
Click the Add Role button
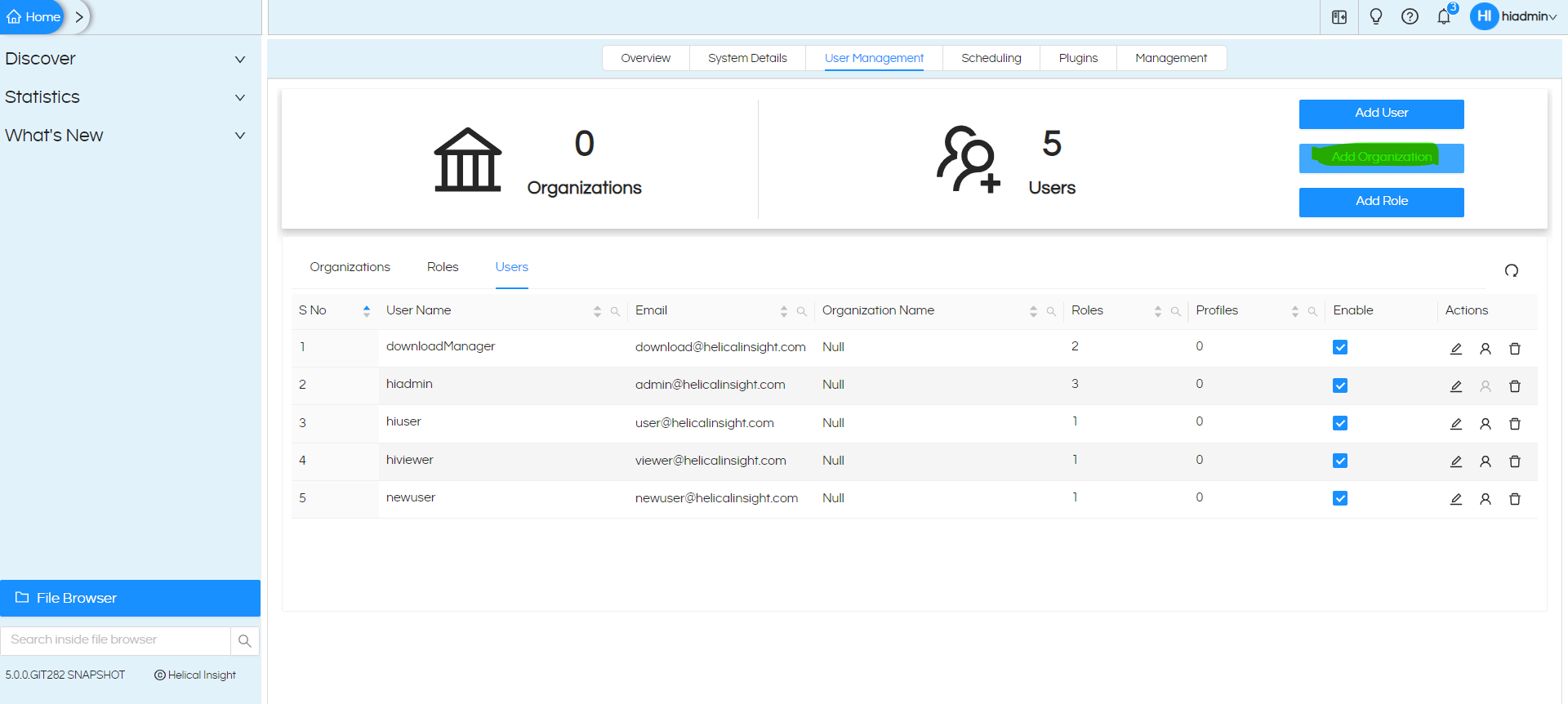point(1381,202)
